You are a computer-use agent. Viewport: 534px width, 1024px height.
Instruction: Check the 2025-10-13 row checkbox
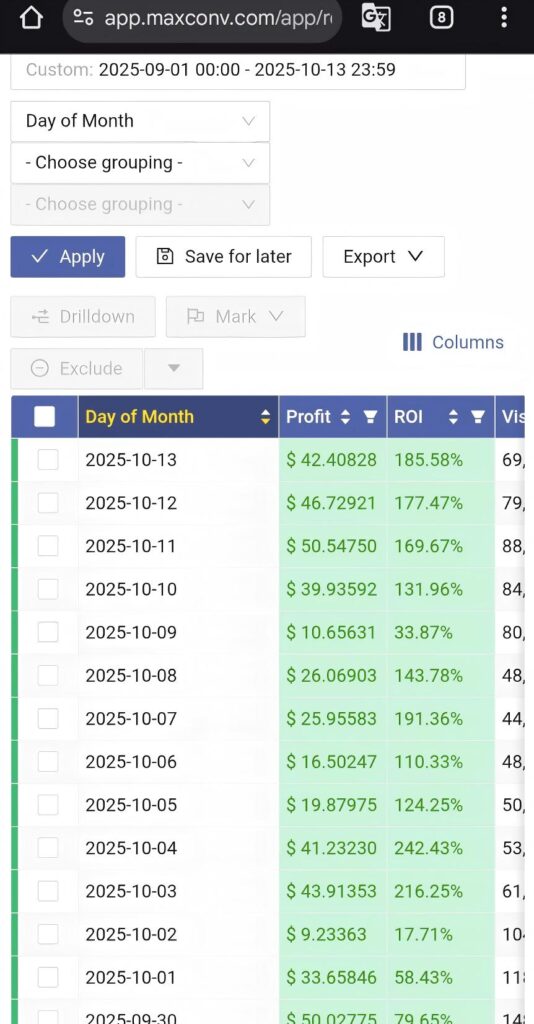point(48,460)
